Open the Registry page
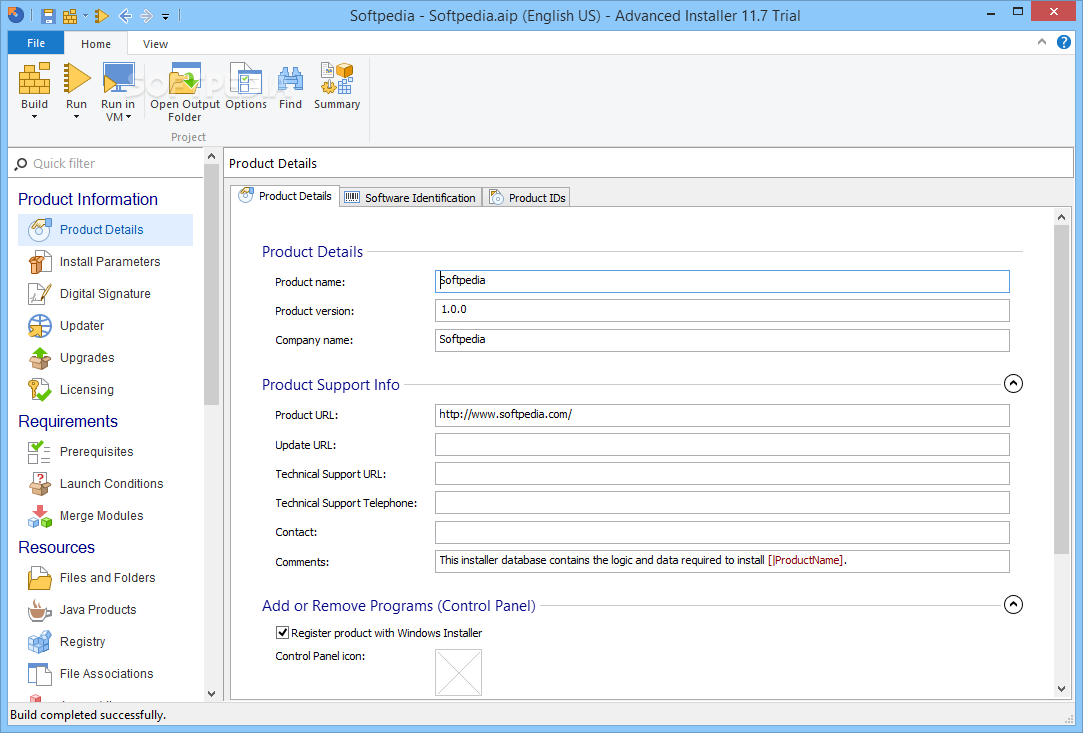Image resolution: width=1083 pixels, height=733 pixels. 106,642
